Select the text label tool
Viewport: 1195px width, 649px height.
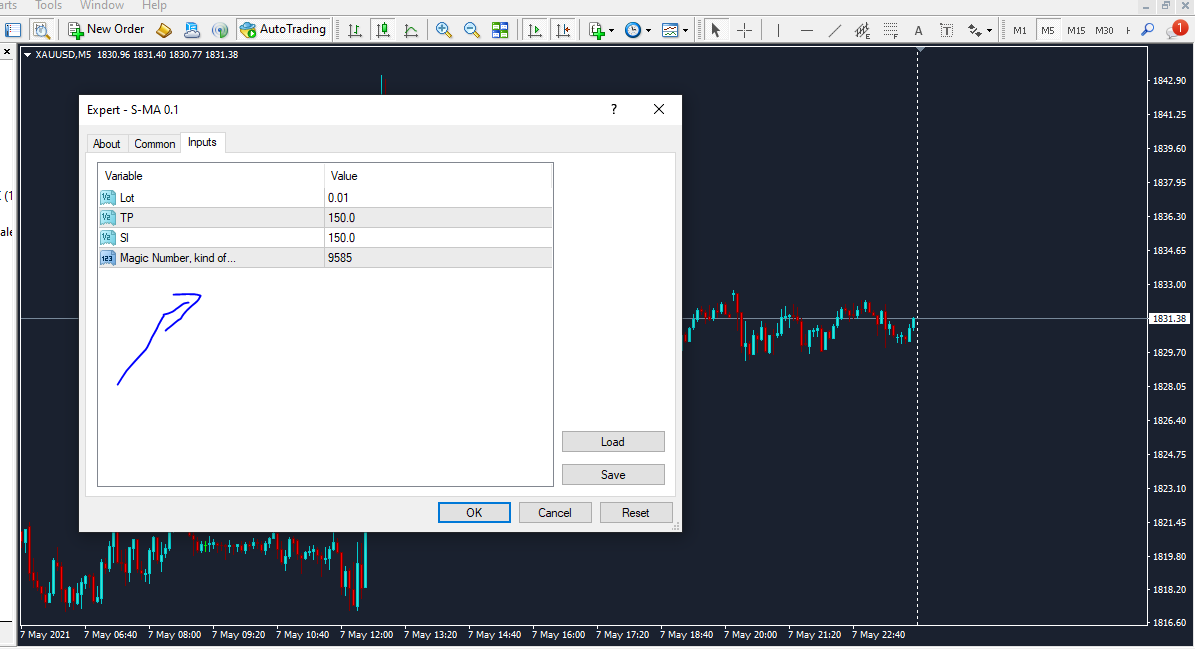tap(947, 30)
